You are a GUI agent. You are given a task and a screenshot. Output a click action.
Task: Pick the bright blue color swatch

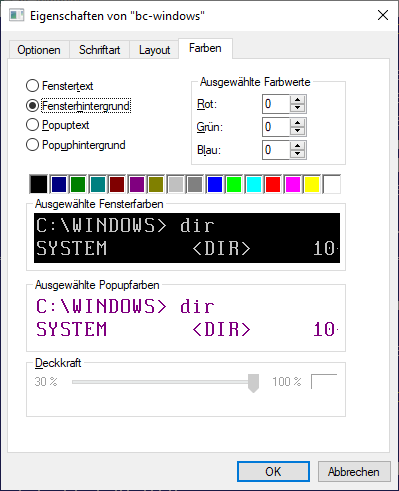215,184
